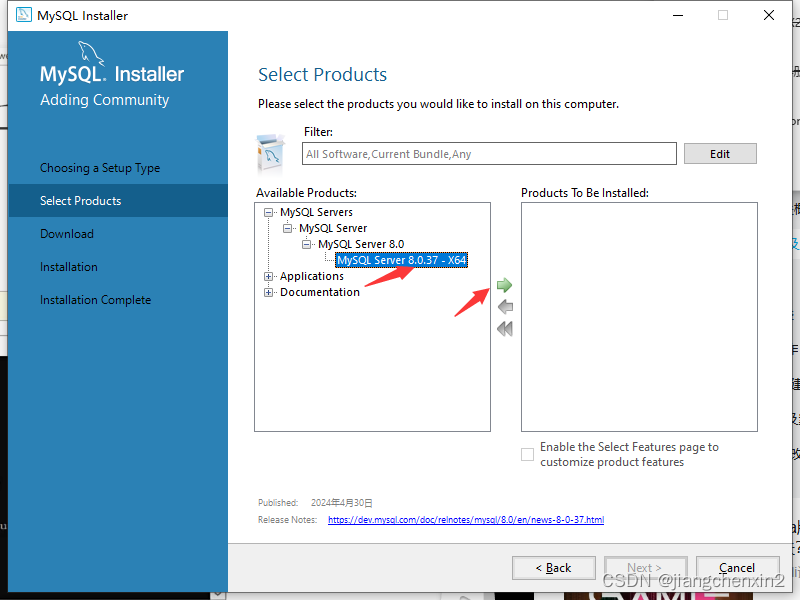
Task: Click the Filter text field
Action: tap(489, 154)
